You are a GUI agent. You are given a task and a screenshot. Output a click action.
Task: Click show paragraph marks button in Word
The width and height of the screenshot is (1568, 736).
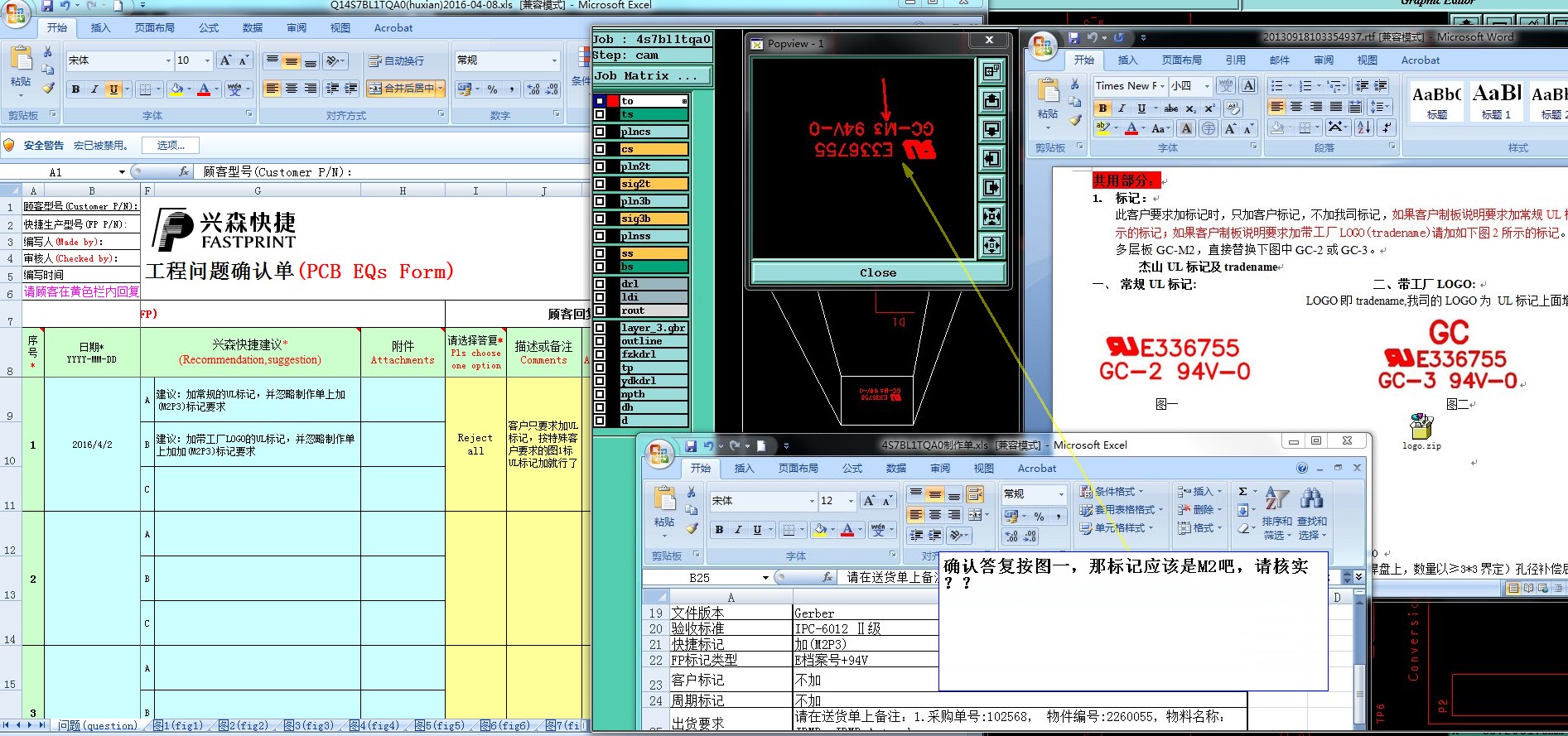click(x=1386, y=127)
